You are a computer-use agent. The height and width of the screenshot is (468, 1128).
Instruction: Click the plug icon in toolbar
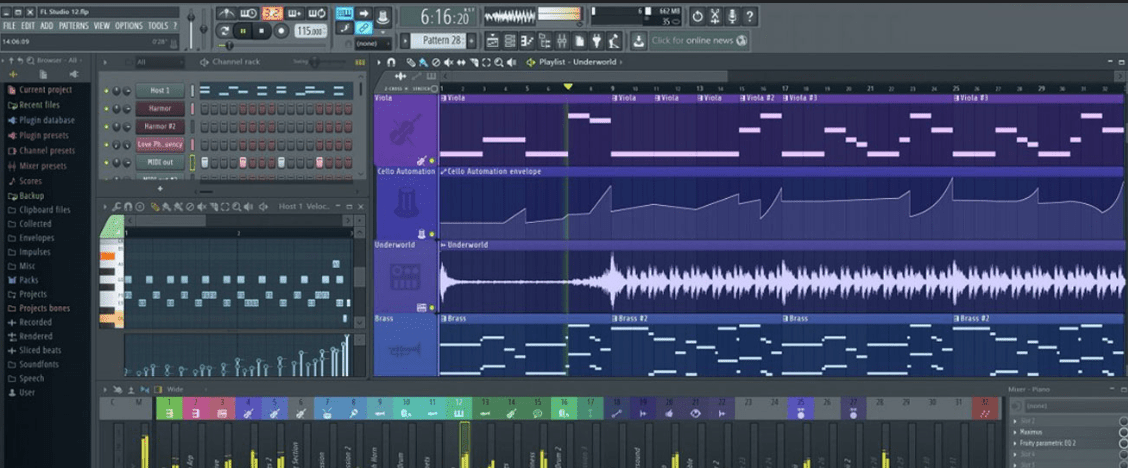coord(594,41)
